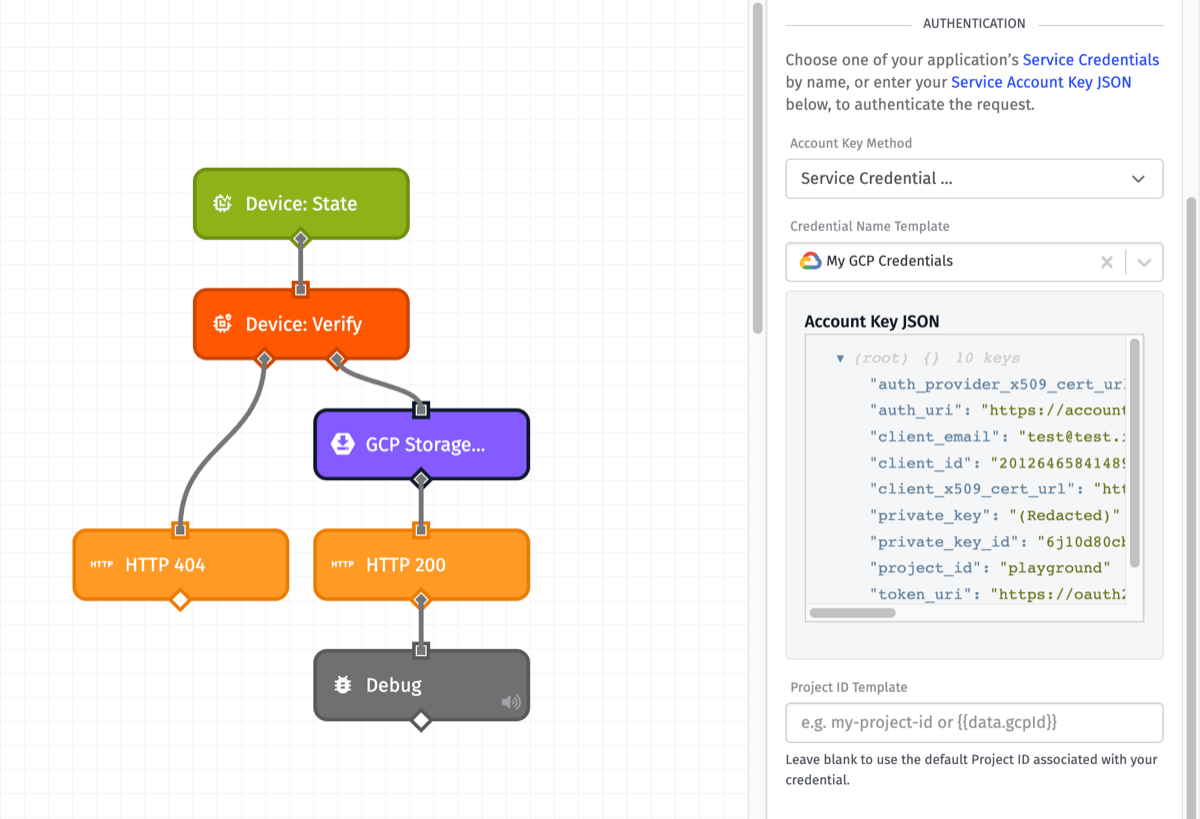This screenshot has height=819, width=1200.
Task: Click the Debug node bug icon
Action: point(343,685)
